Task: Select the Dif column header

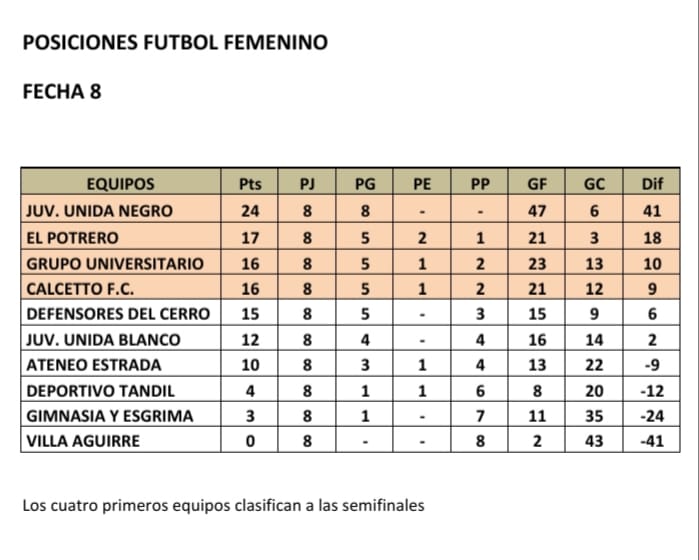Action: tap(652, 184)
